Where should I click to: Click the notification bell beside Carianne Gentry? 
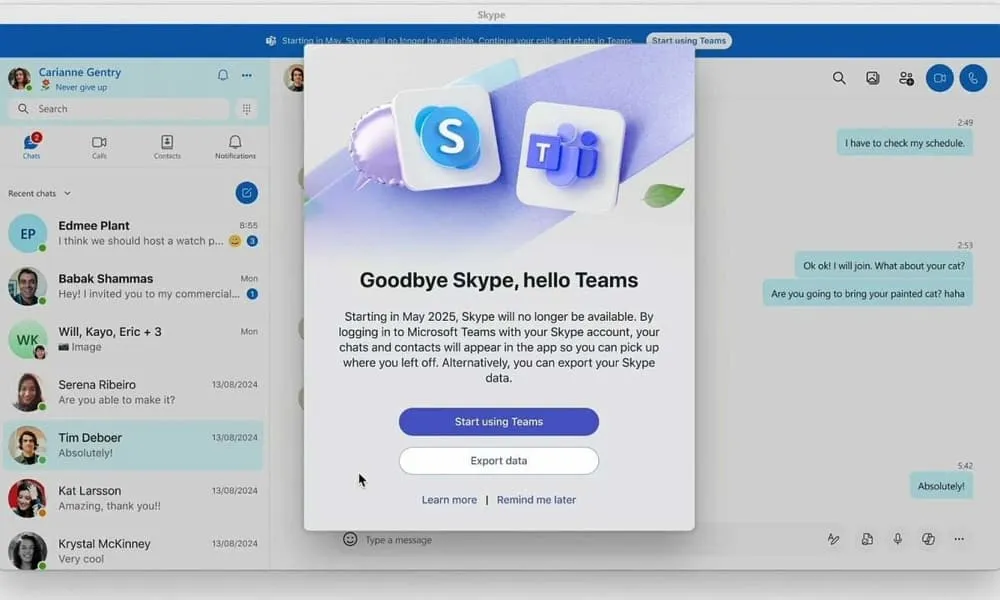[223, 75]
